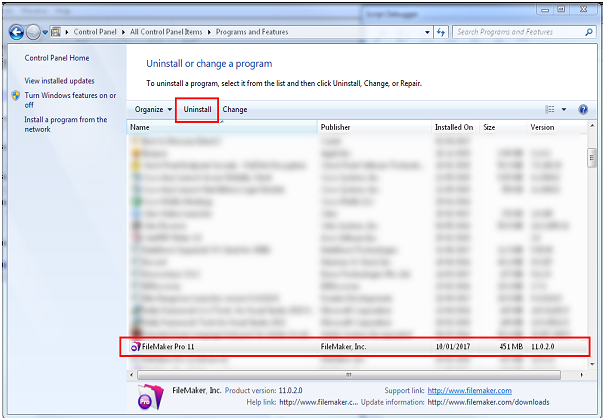Click horizontal scrollbar left arrow
The height and width of the screenshot is (418, 605).
tap(132, 375)
